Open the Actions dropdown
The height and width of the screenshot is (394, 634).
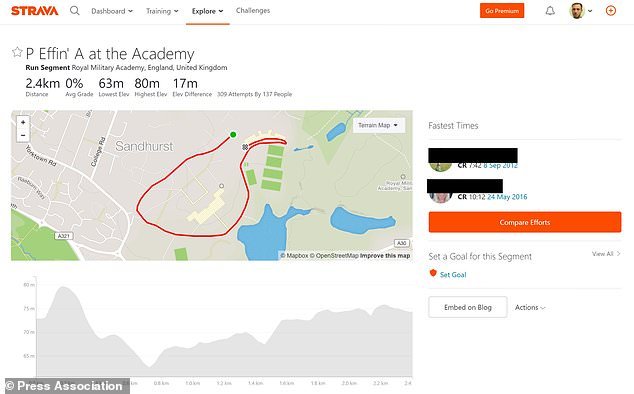(530, 307)
